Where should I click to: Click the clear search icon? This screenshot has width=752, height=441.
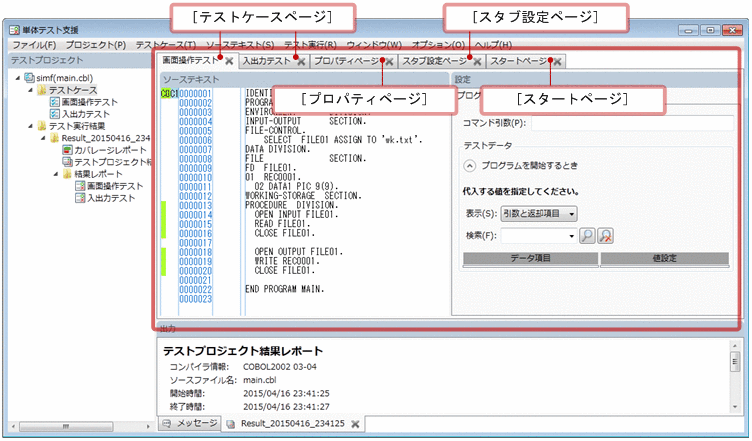(x=606, y=236)
